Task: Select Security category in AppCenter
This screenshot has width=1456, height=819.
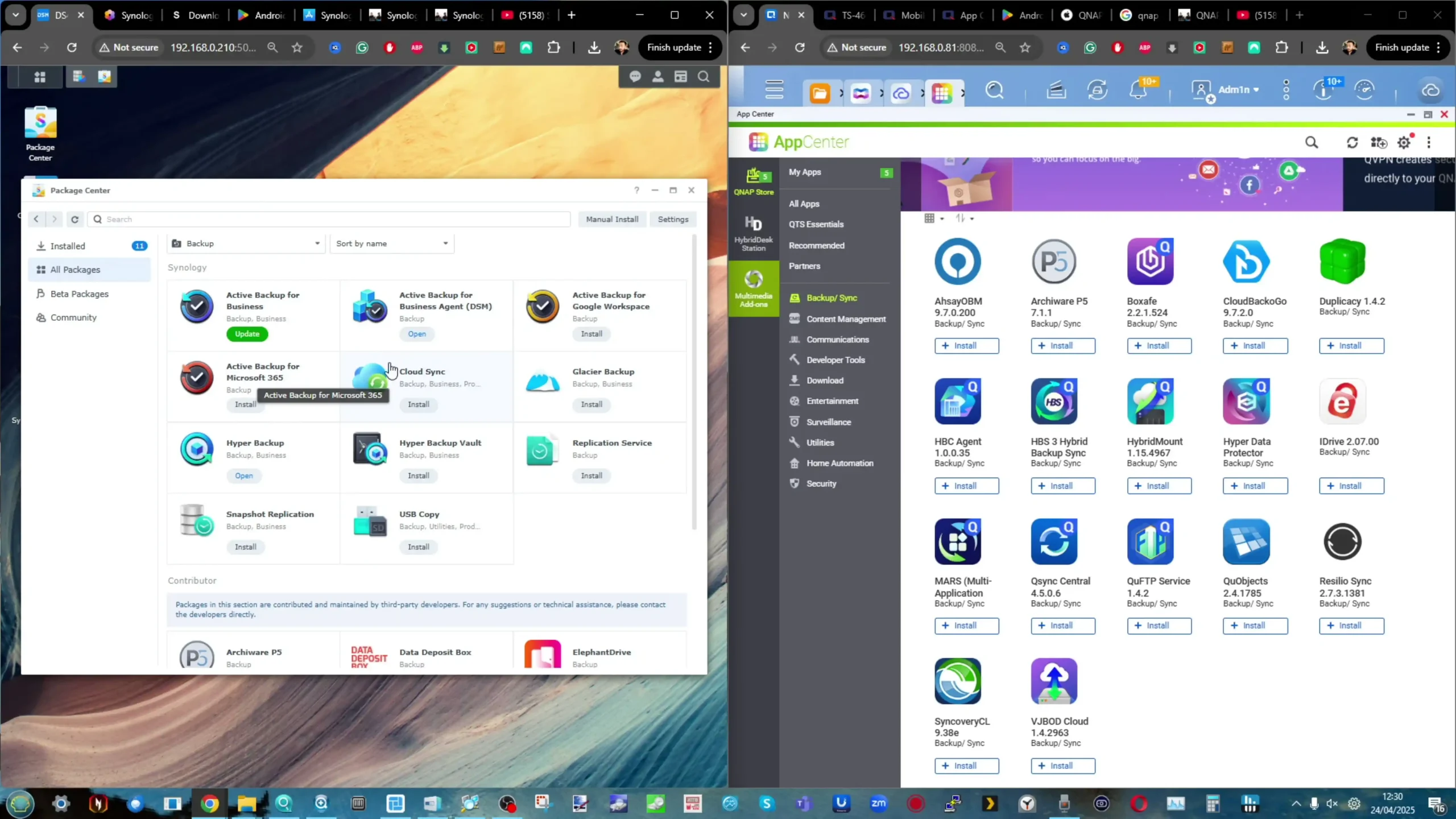Action: 821,484
